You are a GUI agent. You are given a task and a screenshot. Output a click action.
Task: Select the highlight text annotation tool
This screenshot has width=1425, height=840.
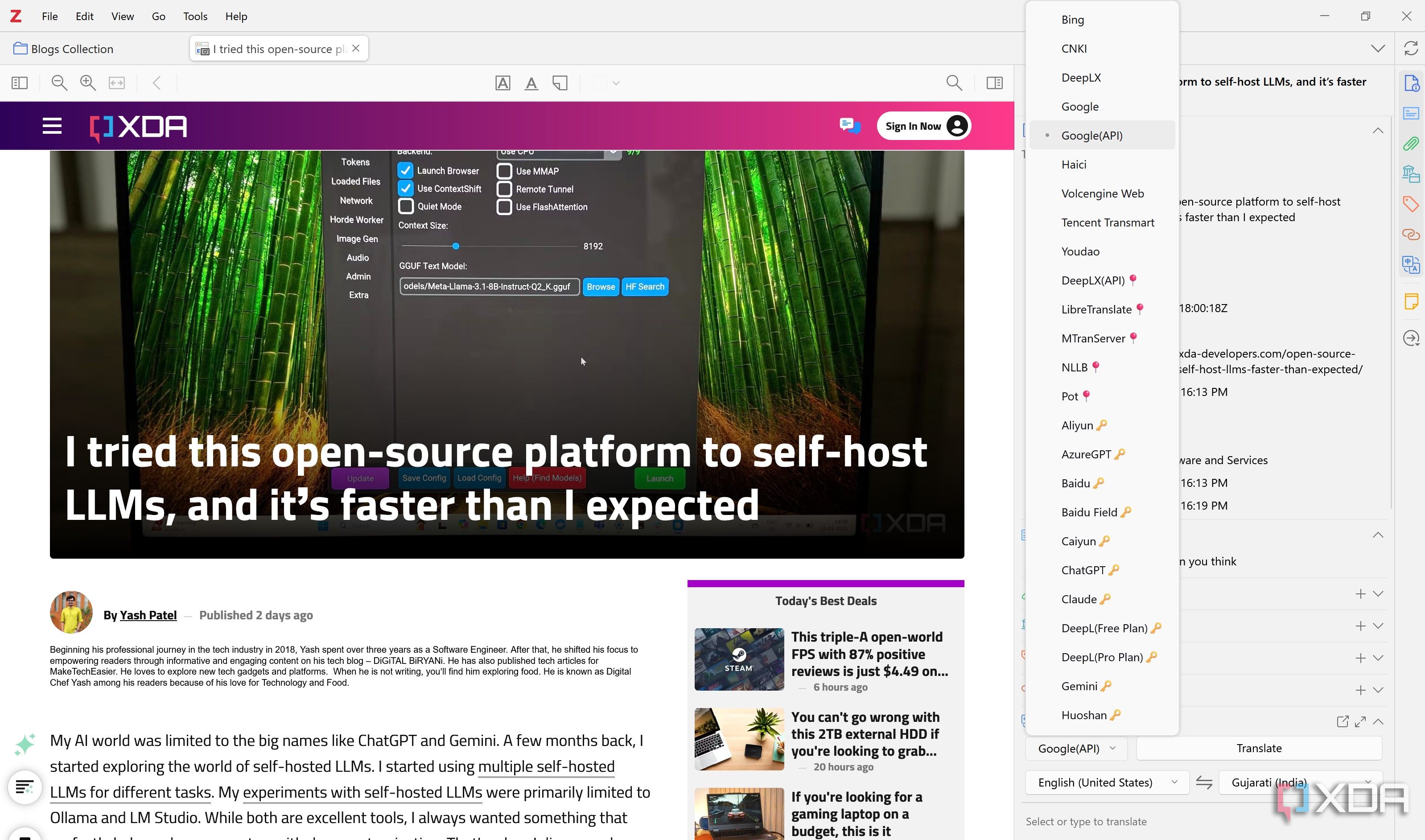pyautogui.click(x=502, y=82)
